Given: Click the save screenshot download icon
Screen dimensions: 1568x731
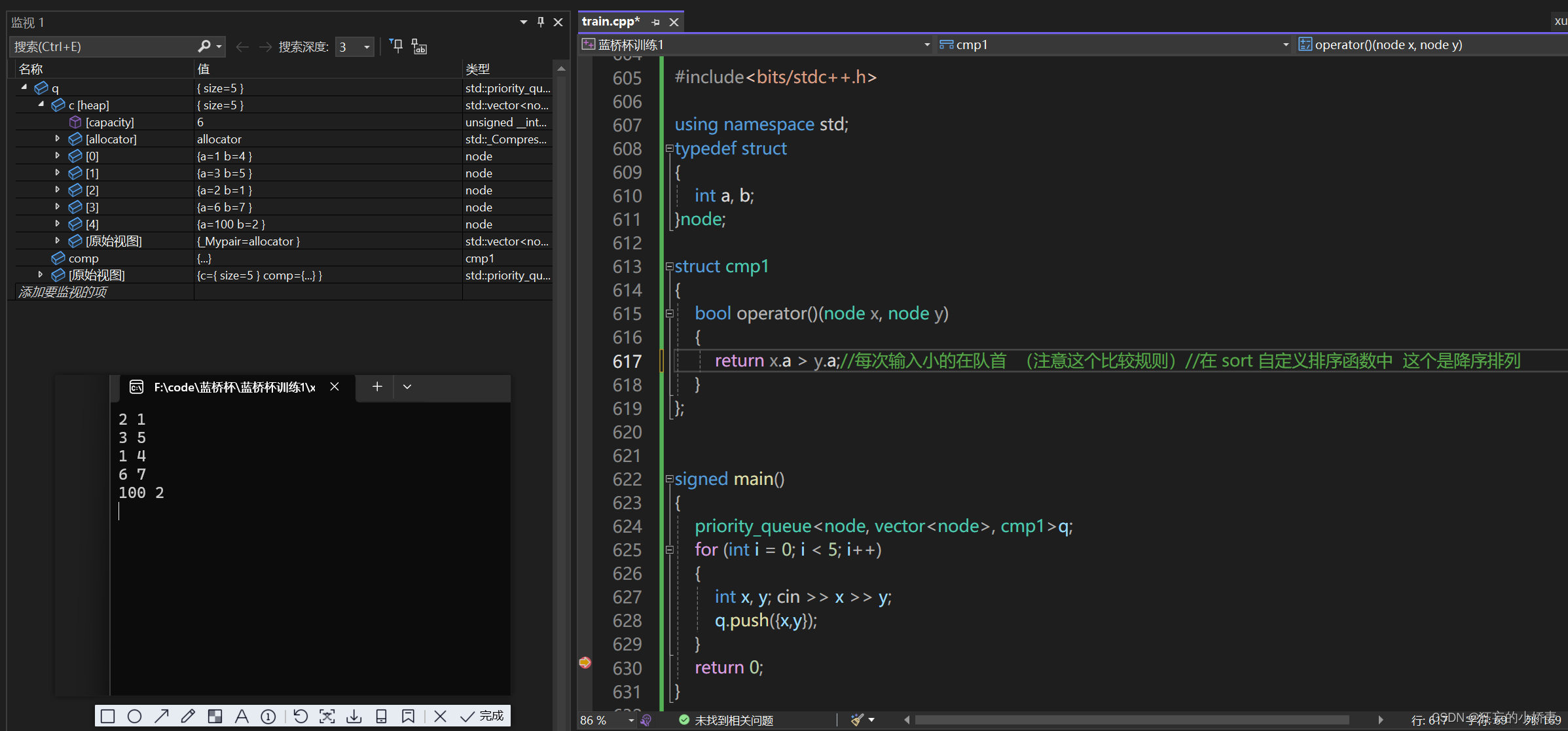Looking at the screenshot, I should (x=354, y=716).
